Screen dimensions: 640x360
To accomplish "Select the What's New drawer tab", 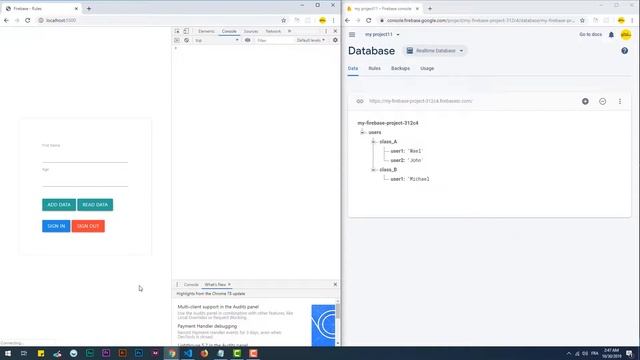I will pos(215,284).
